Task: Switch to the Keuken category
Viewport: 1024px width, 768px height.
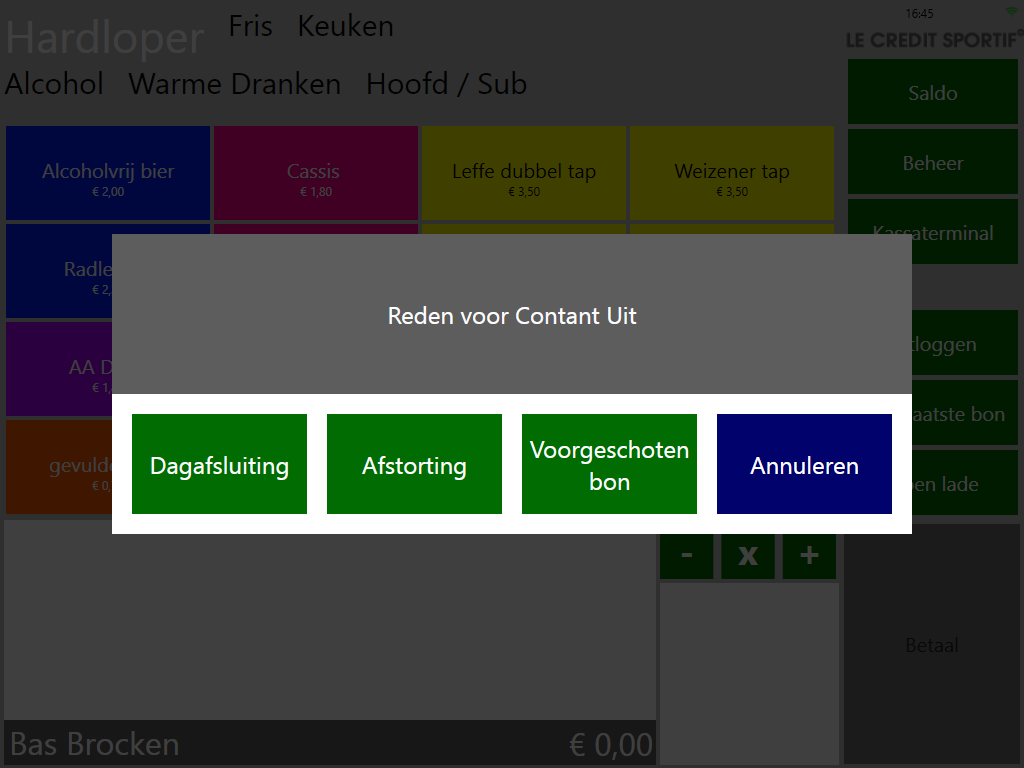Action: [345, 27]
